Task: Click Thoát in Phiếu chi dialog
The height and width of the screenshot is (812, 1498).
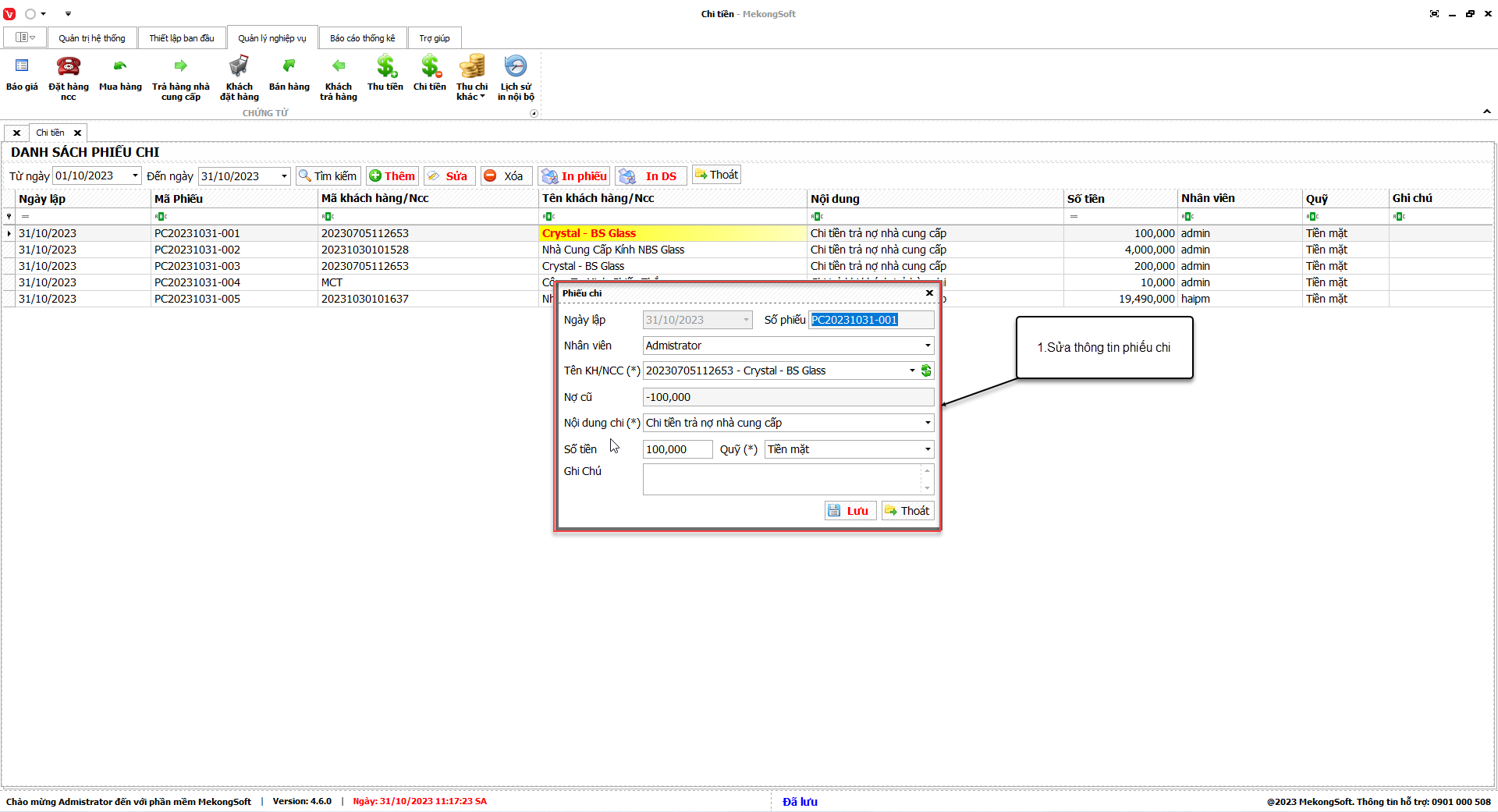Action: (907, 511)
